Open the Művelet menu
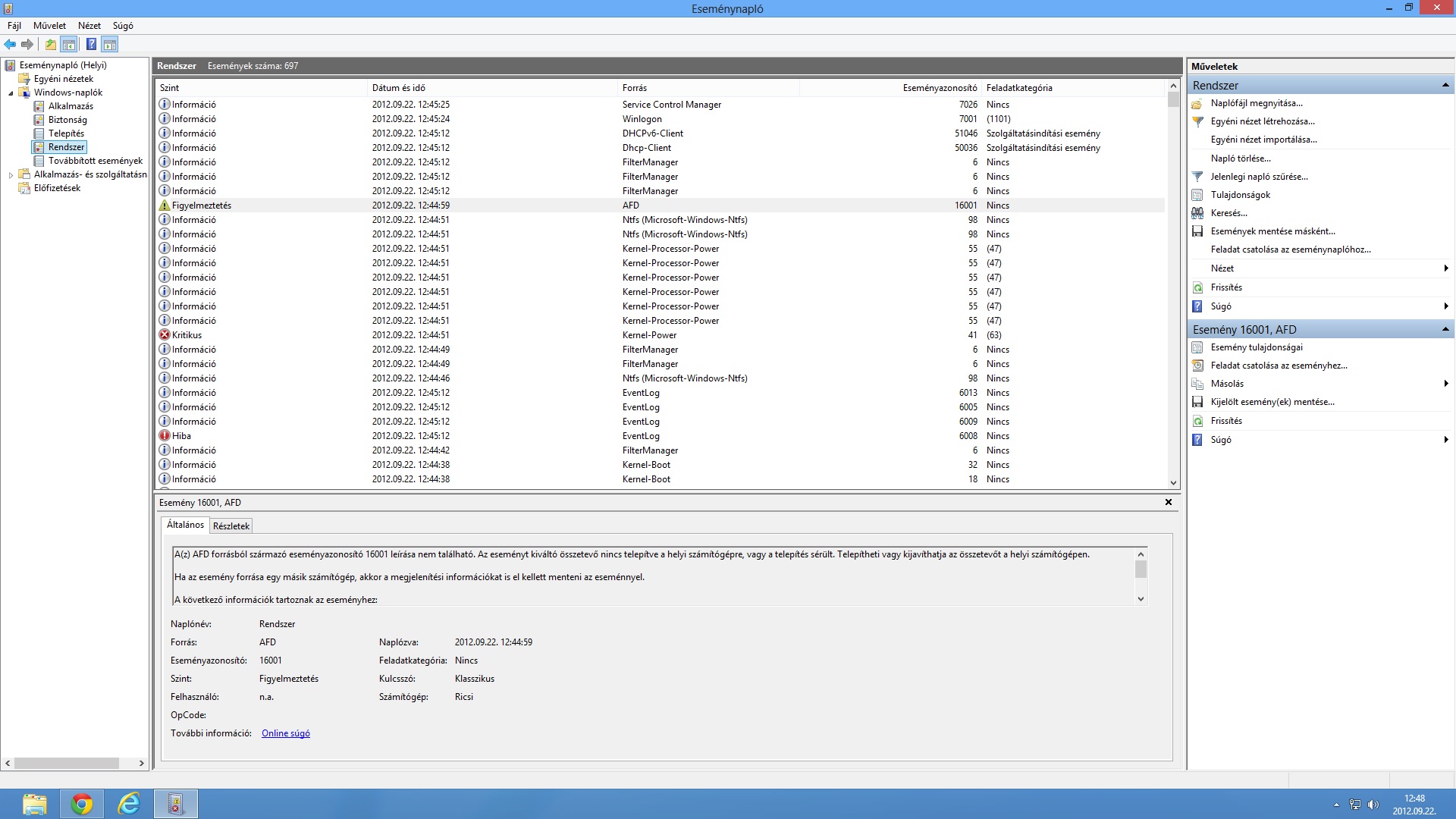1456x819 pixels. pos(49,26)
